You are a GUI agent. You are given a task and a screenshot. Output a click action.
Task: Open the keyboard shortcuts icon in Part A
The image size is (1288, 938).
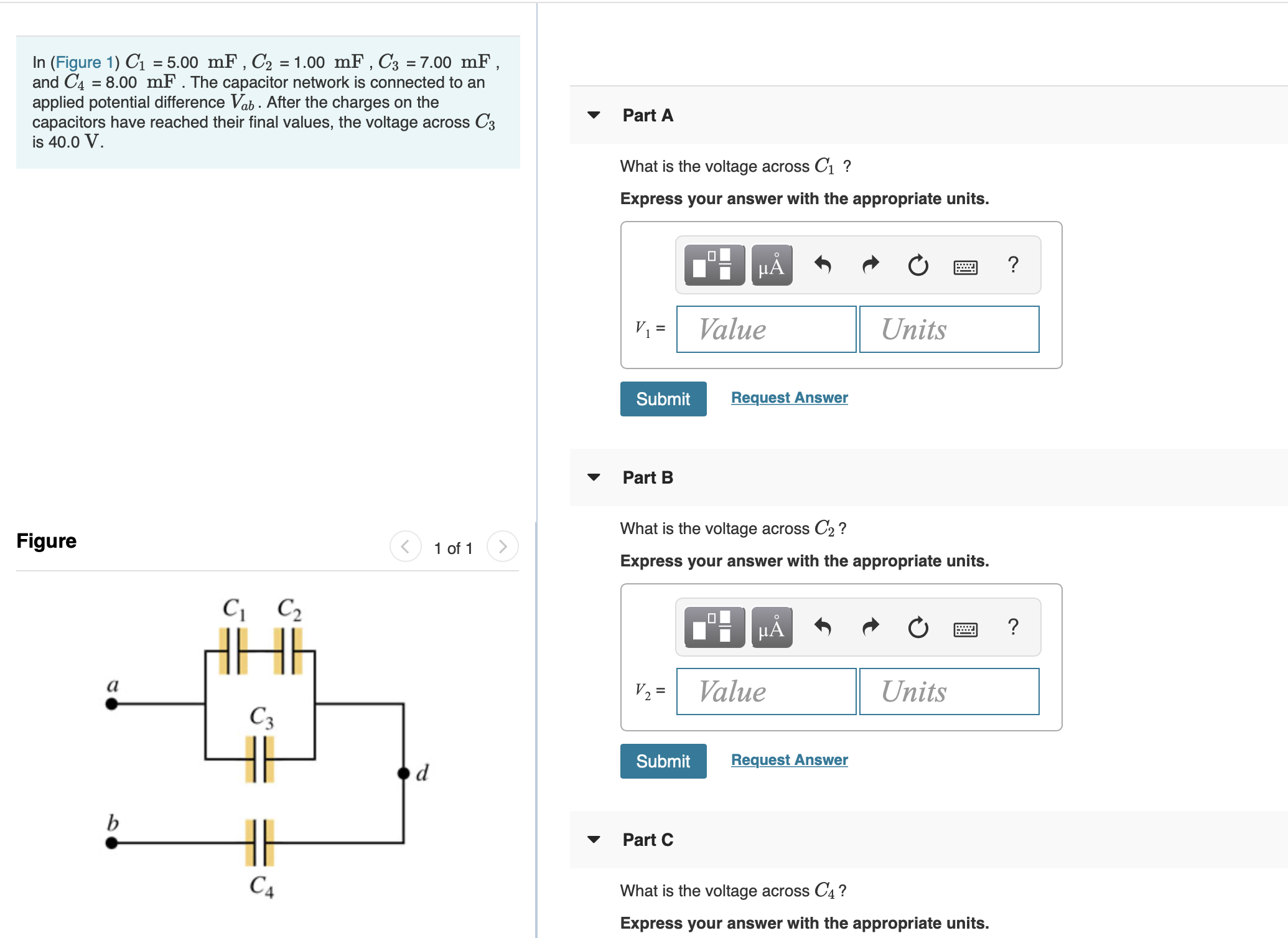964,266
